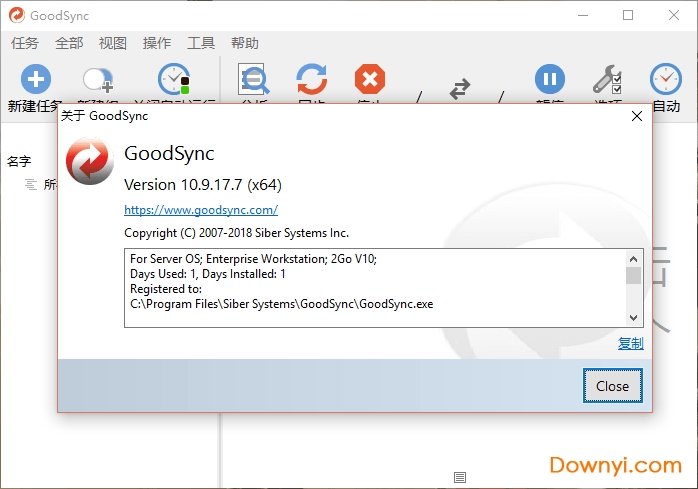
Task: Open the 帮助 menu
Action: 244,43
